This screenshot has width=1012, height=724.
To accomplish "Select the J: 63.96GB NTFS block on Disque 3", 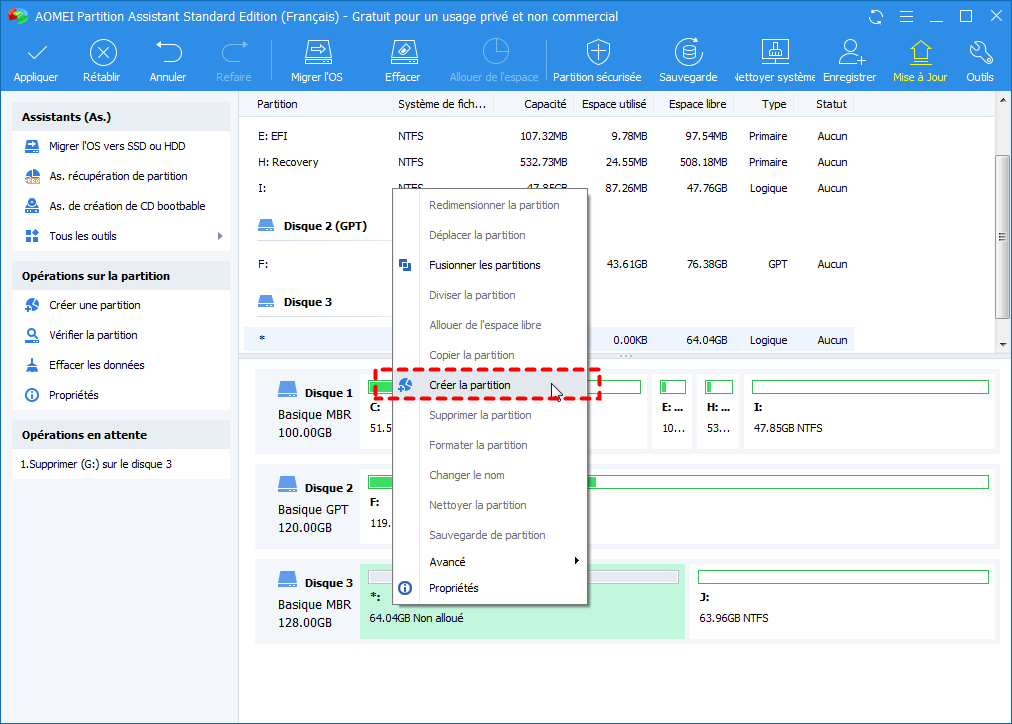I will [x=844, y=601].
